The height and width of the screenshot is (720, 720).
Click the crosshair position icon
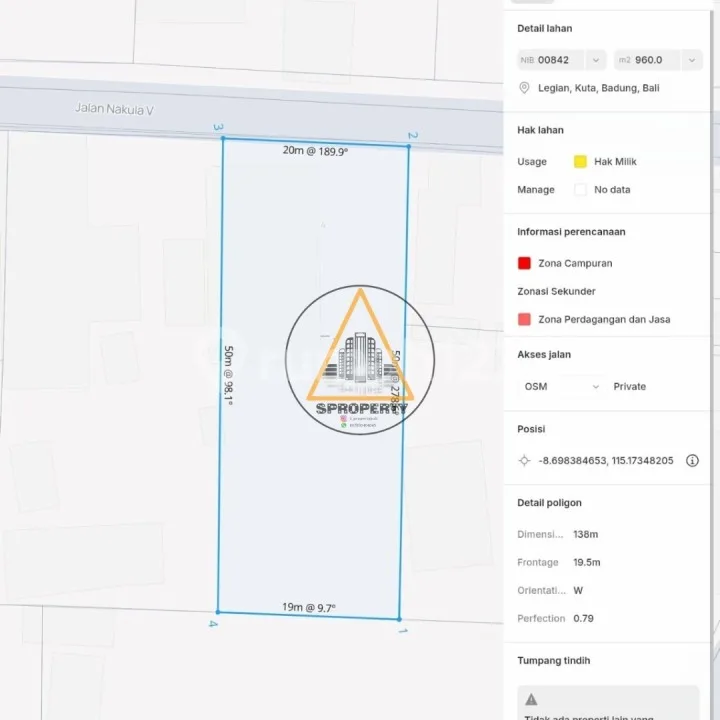coord(524,461)
